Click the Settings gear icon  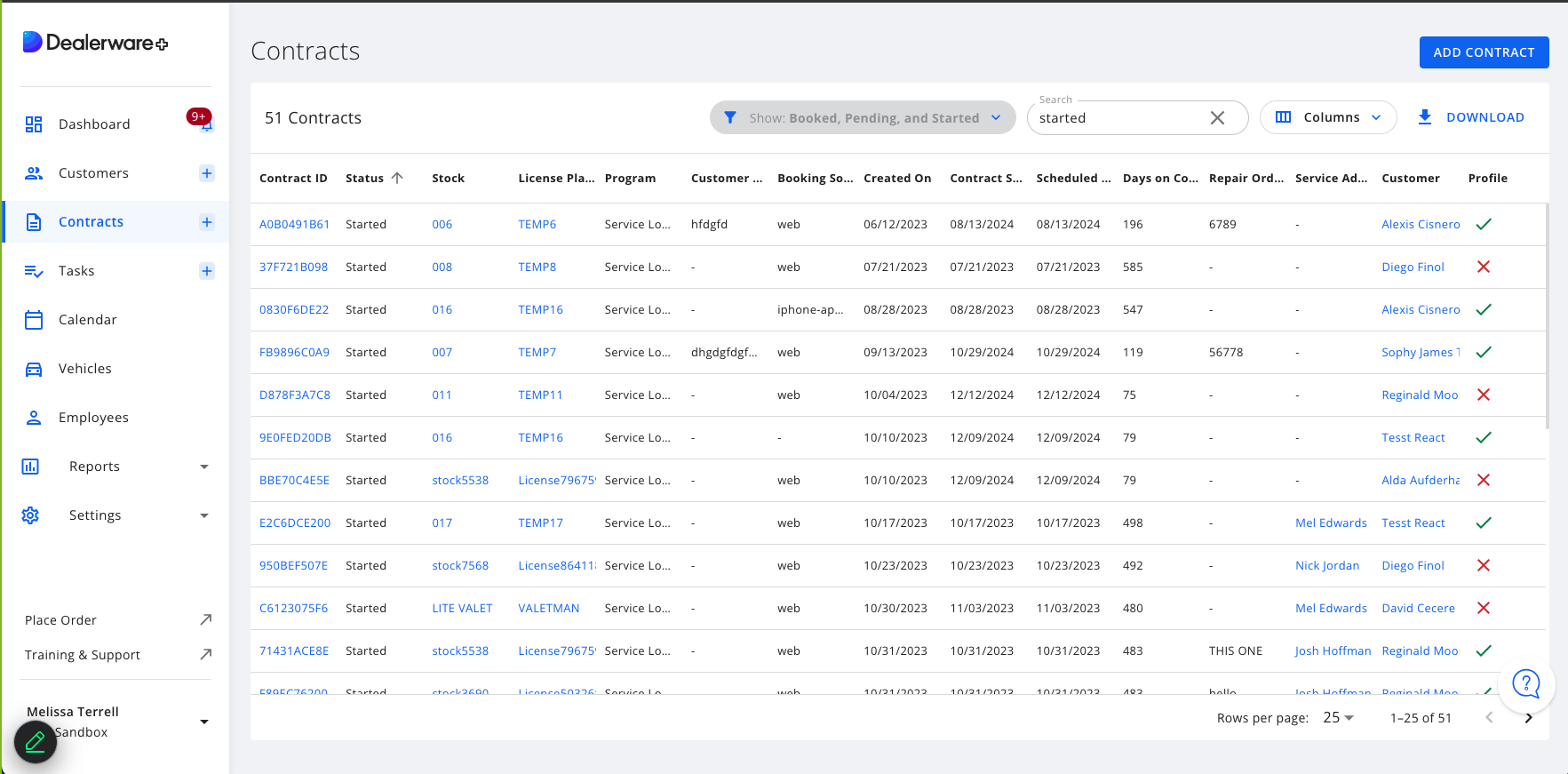[30, 515]
